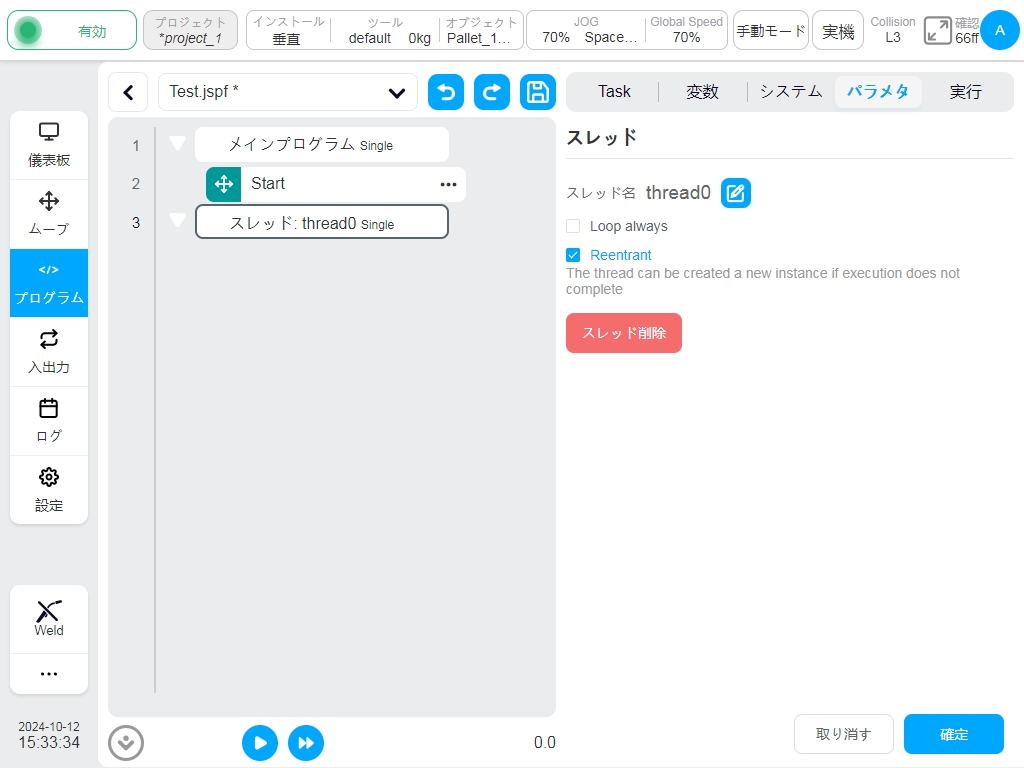This screenshot has height=768, width=1024.
Task: Open the Collision L3 setting
Action: click(x=893, y=30)
